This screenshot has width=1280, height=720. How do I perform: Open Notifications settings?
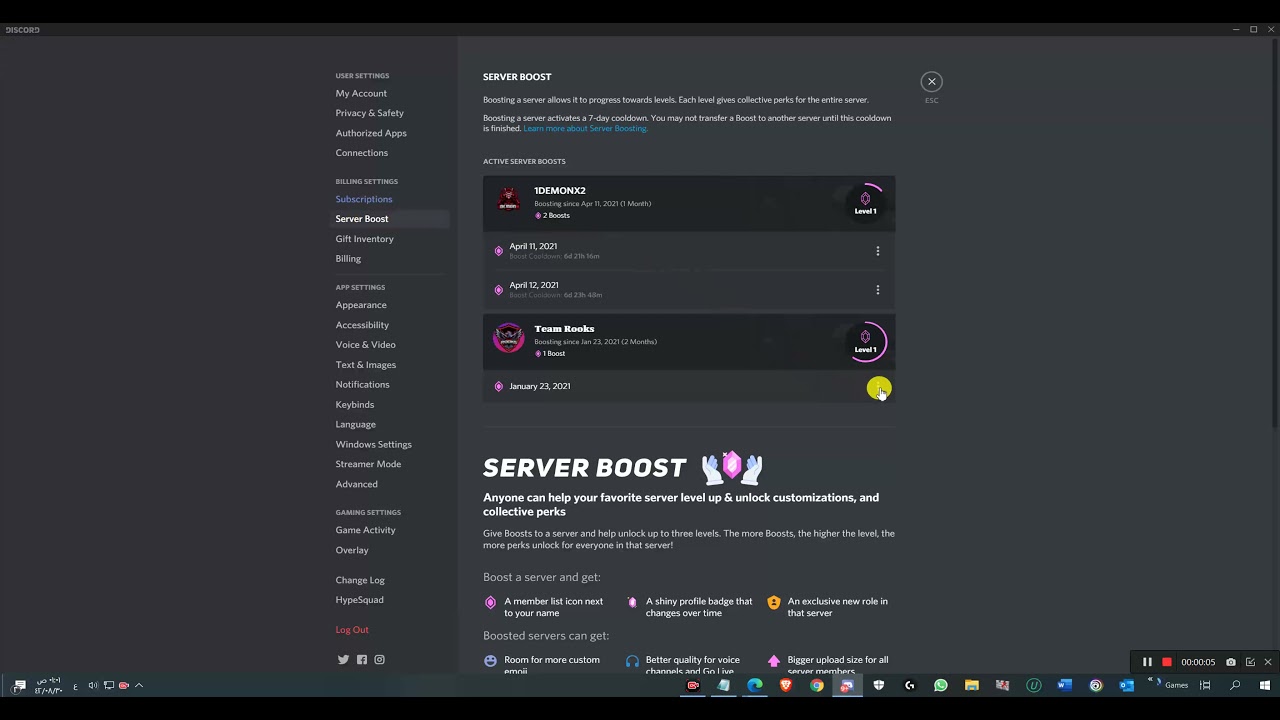coord(362,385)
